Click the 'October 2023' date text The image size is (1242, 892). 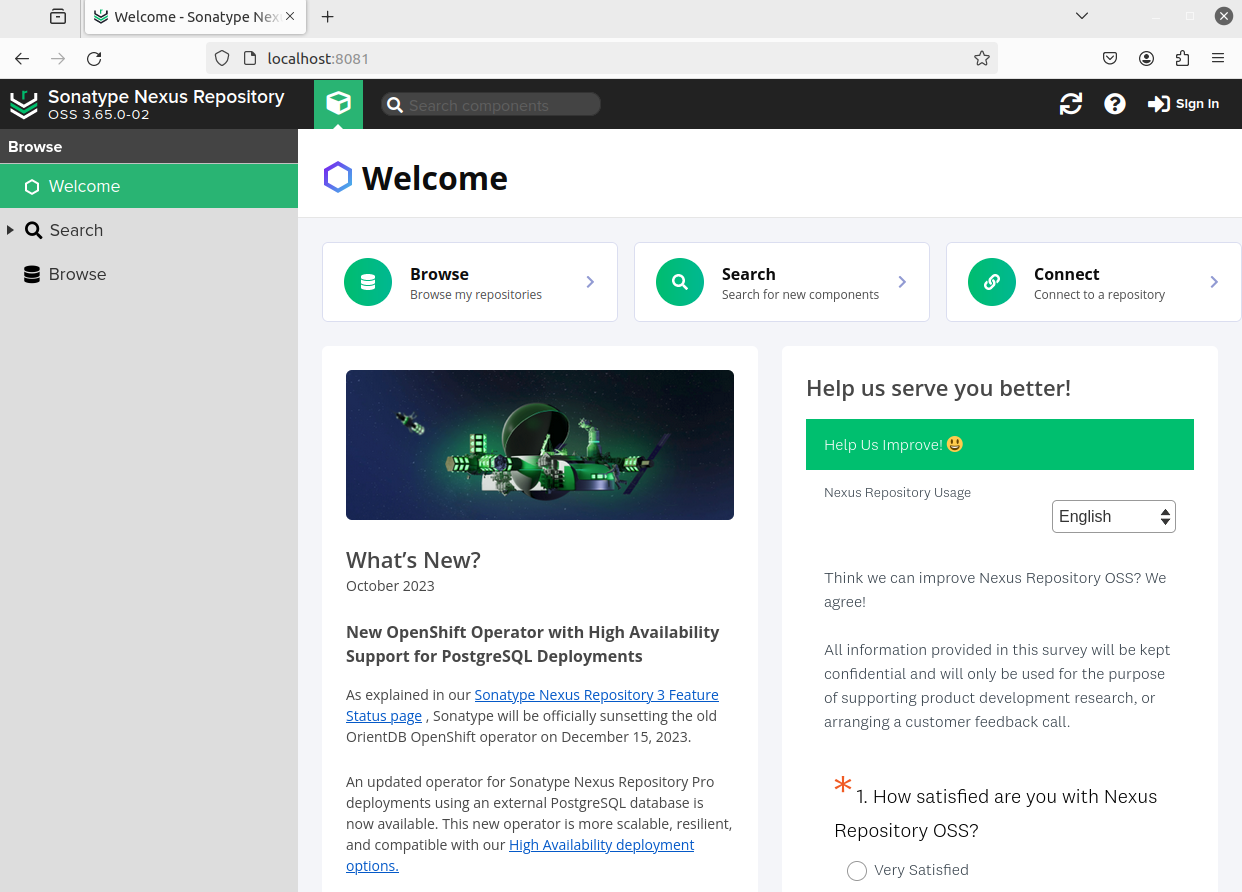pos(390,586)
